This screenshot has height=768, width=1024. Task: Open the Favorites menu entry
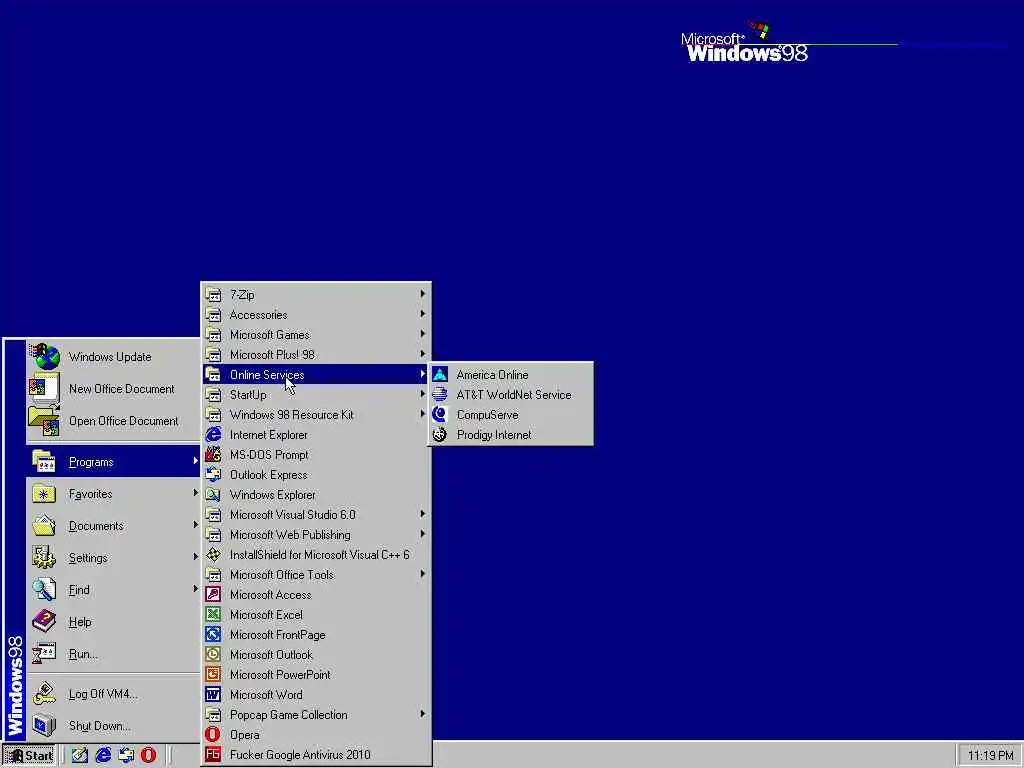point(113,494)
